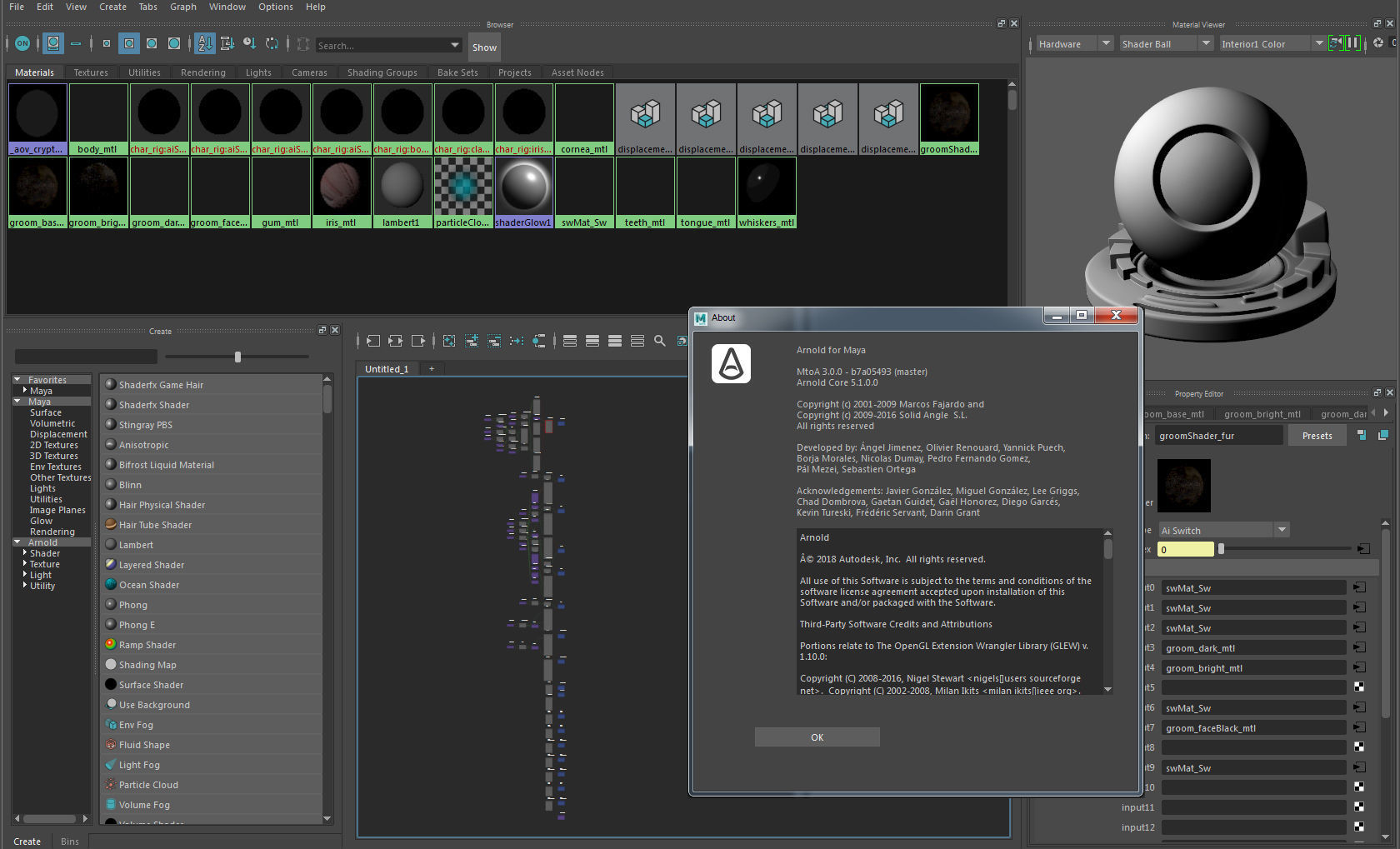1400x849 pixels.
Task: Select extra large swatch size in Browser
Action: [x=174, y=43]
